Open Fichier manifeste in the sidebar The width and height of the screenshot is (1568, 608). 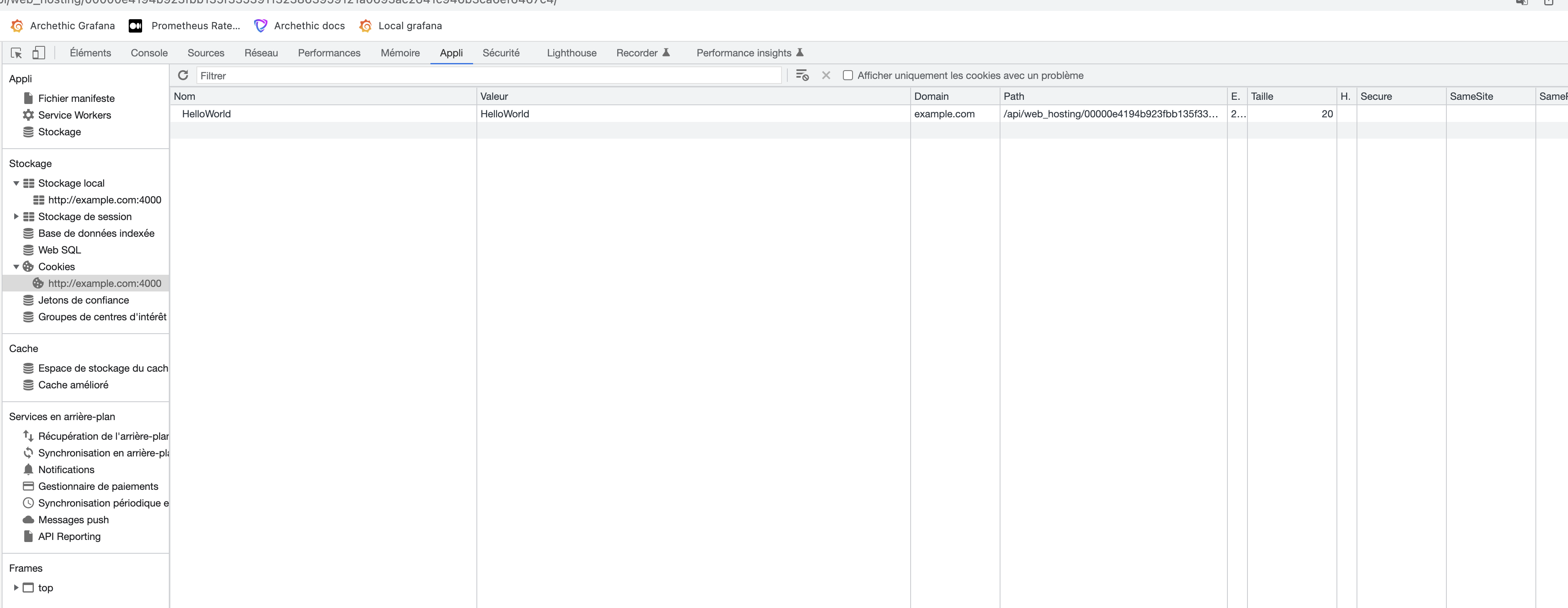click(x=76, y=98)
